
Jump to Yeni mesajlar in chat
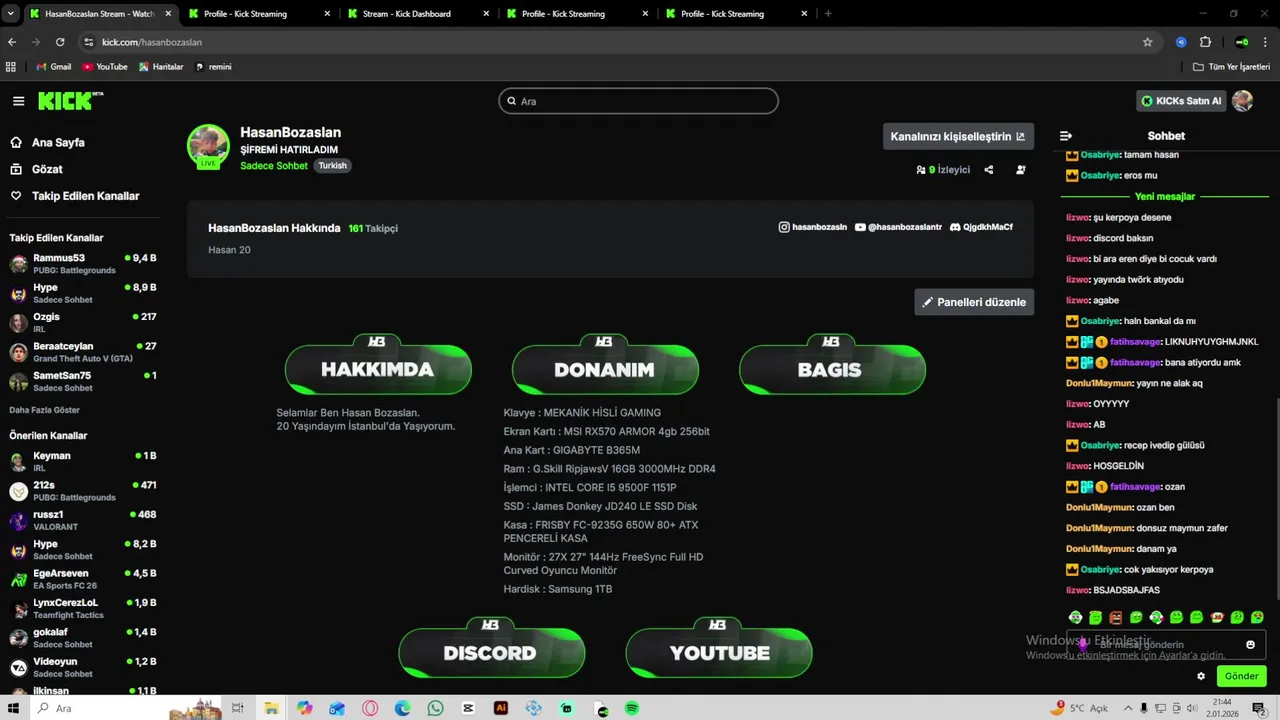tap(1165, 197)
